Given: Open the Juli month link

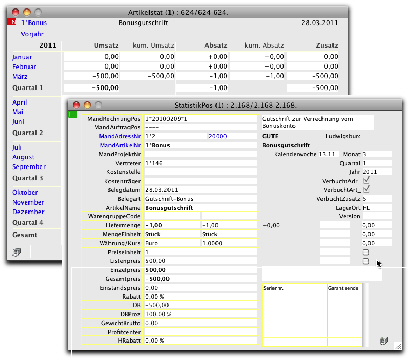Looking at the screenshot, I should (x=17, y=147).
